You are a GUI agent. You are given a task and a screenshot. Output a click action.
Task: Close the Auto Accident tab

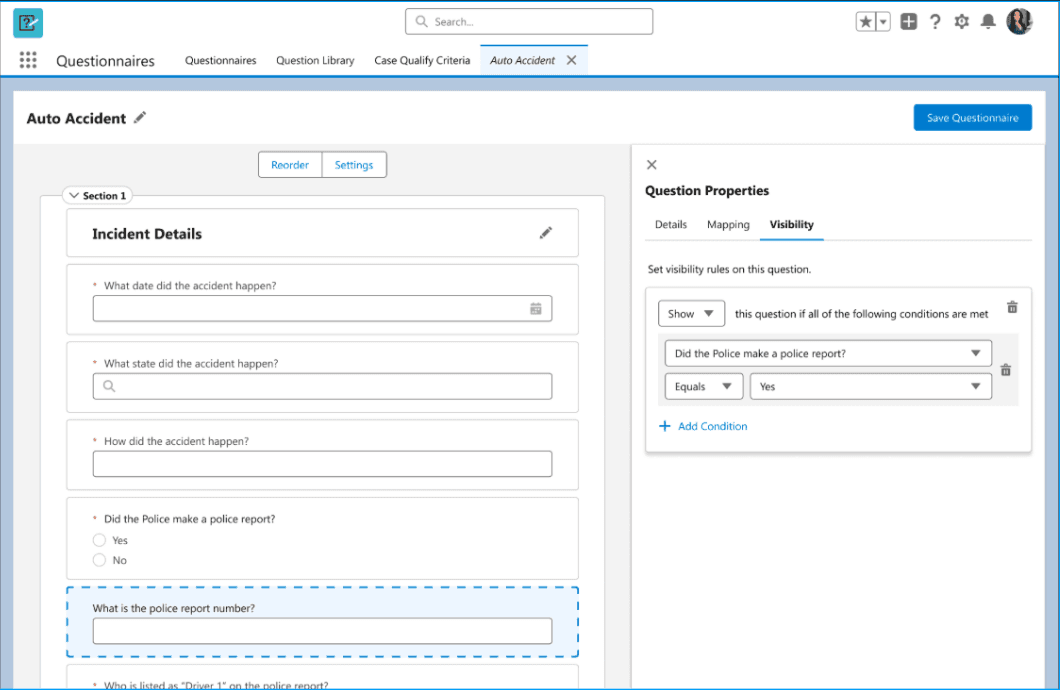(571, 60)
